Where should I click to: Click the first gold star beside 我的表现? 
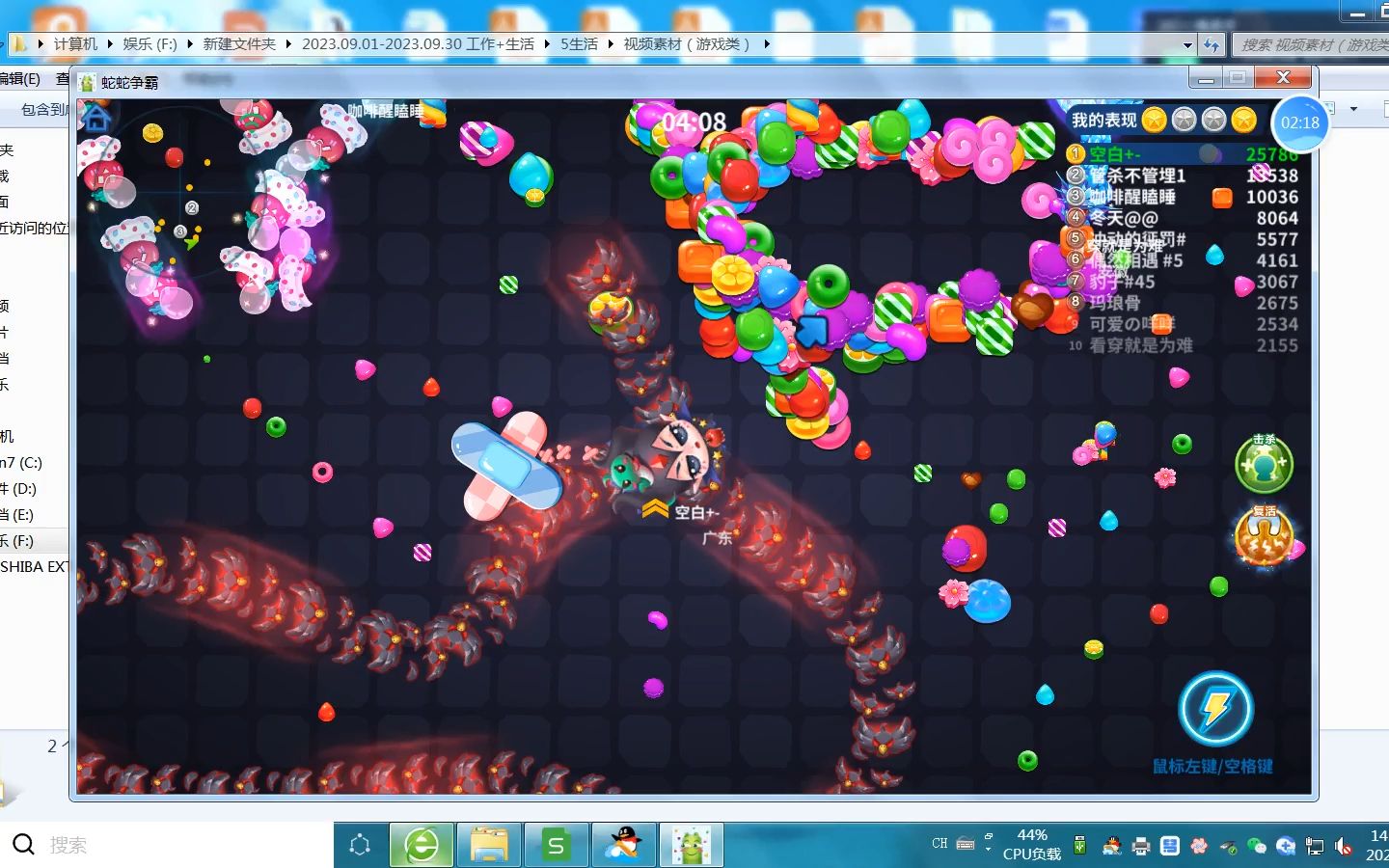pyautogui.click(x=1155, y=120)
